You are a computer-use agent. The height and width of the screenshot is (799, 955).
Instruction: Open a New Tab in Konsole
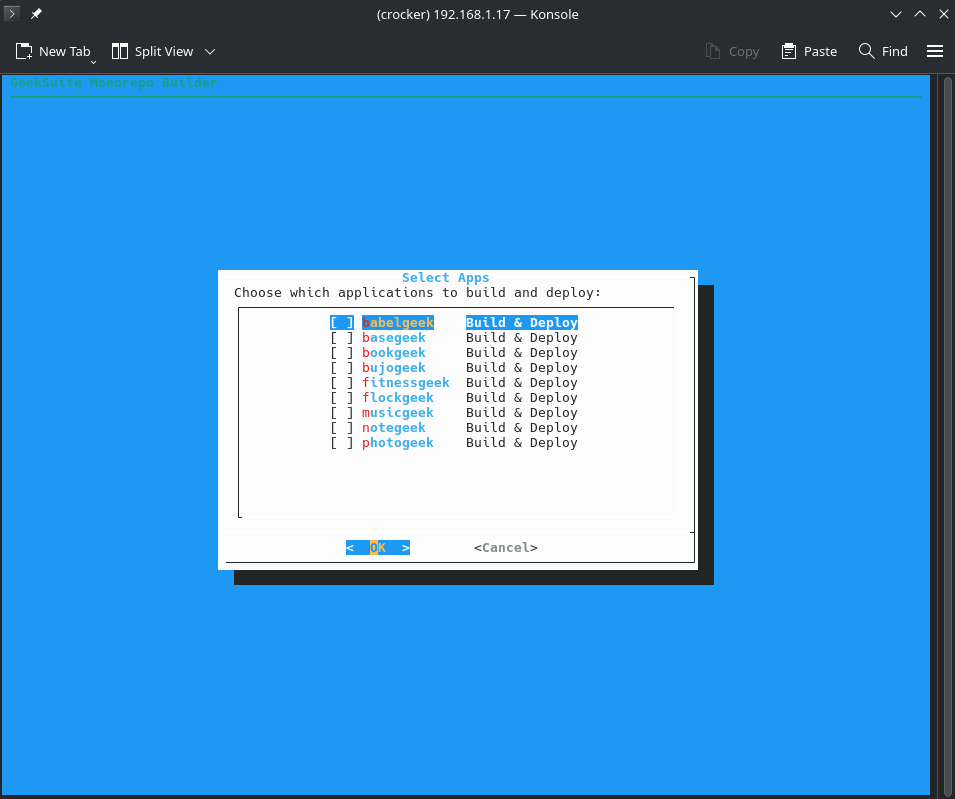[x=54, y=51]
